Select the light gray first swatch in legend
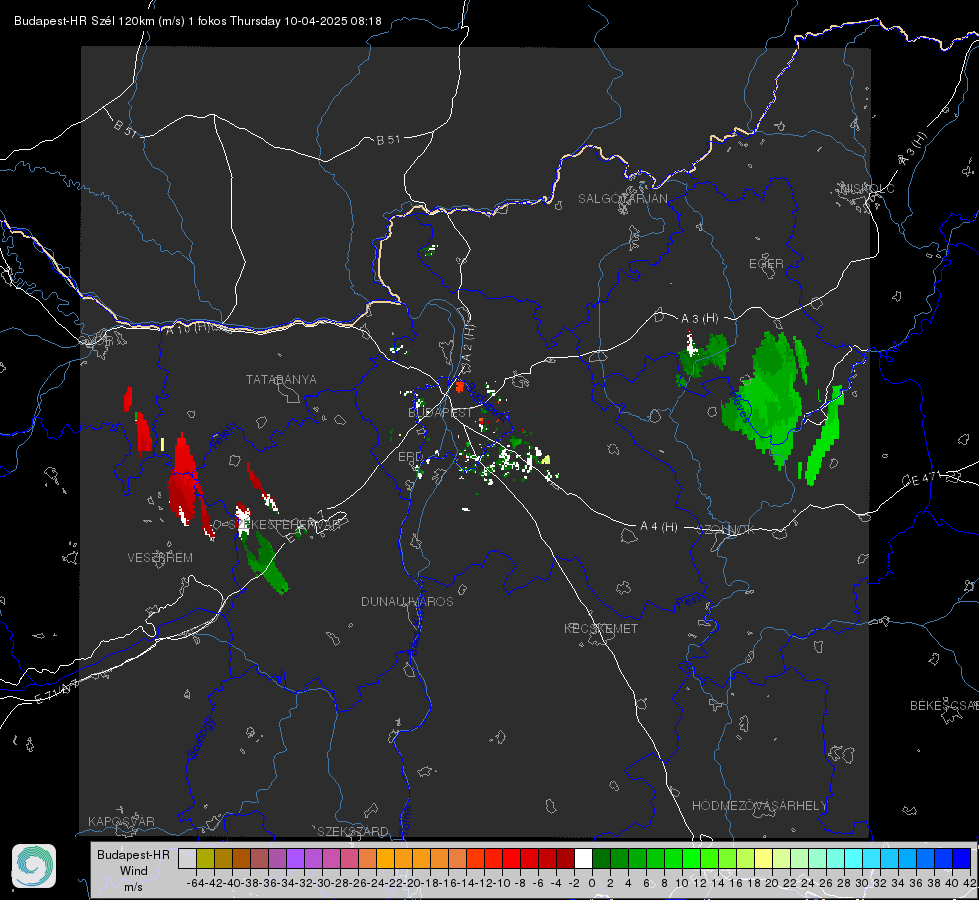 187,858
